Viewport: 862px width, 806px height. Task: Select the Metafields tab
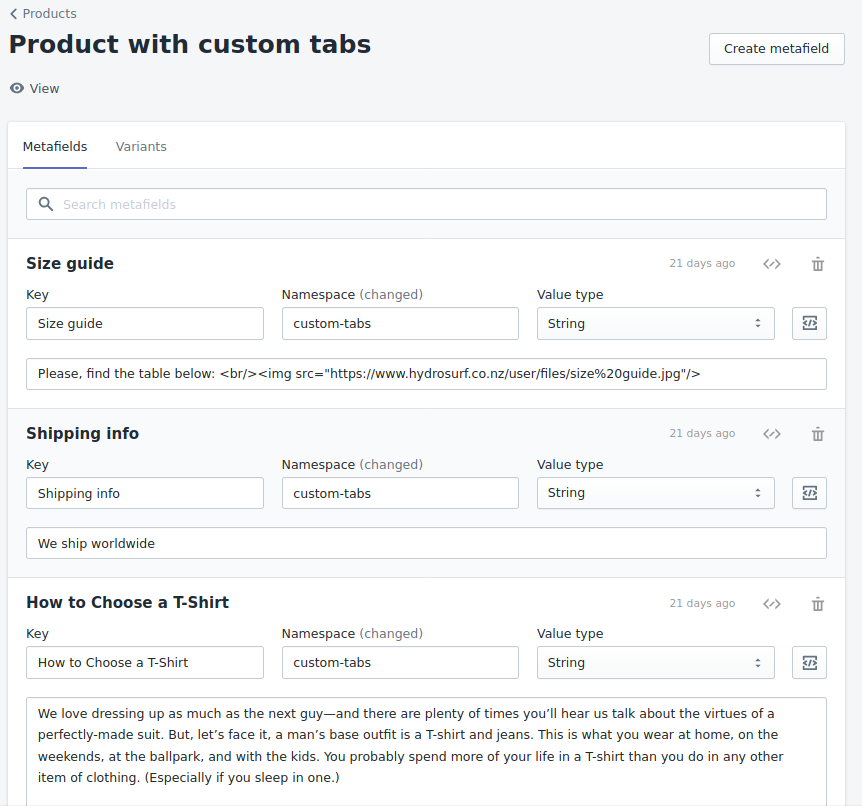pyautogui.click(x=55, y=147)
